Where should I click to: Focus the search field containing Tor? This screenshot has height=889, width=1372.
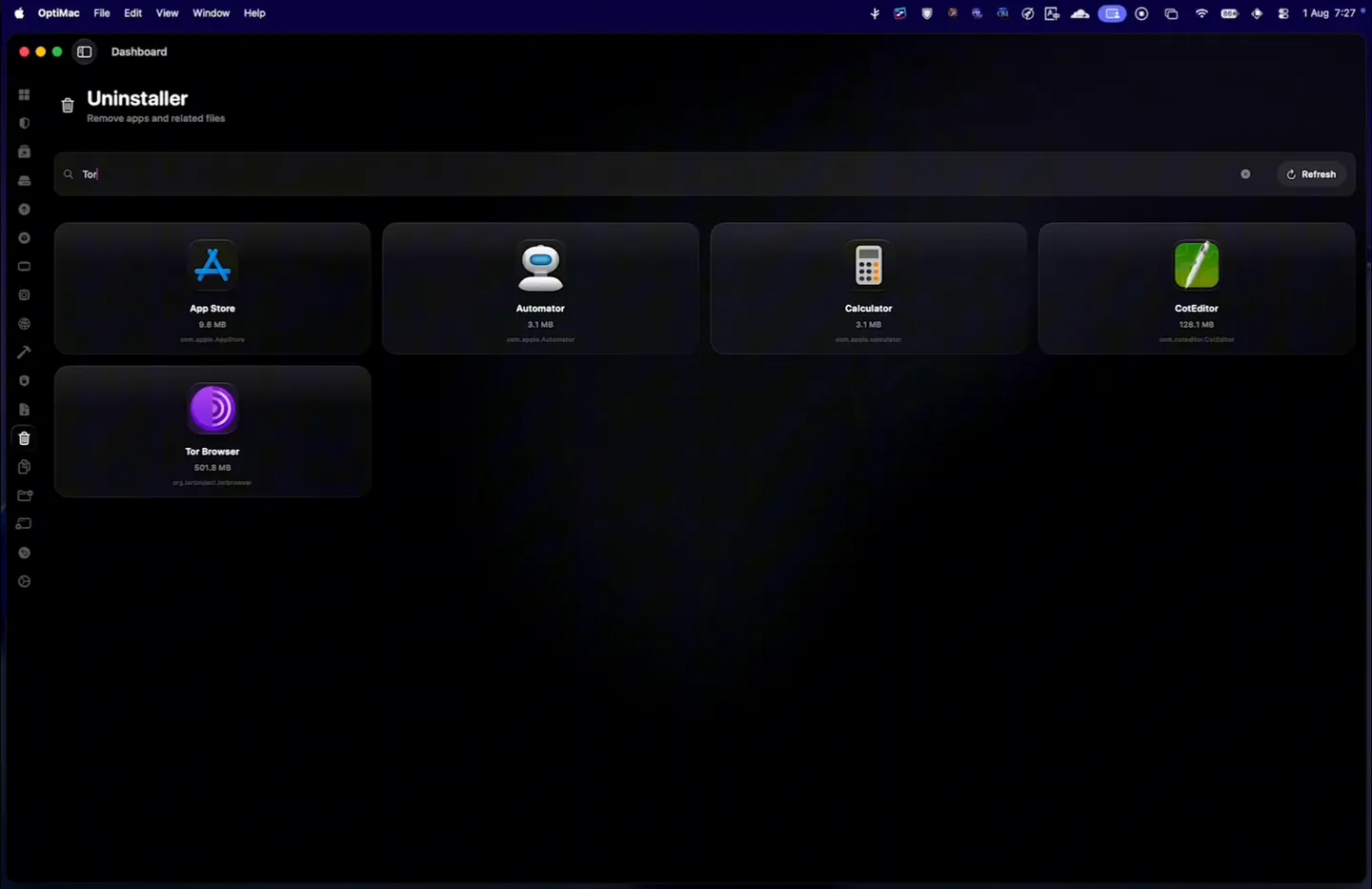pyautogui.click(x=657, y=174)
